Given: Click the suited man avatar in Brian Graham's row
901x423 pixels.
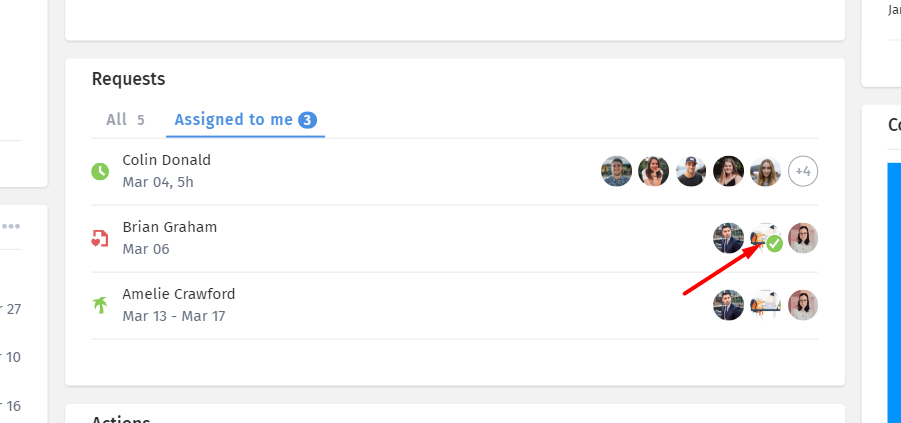Looking at the screenshot, I should click(729, 238).
